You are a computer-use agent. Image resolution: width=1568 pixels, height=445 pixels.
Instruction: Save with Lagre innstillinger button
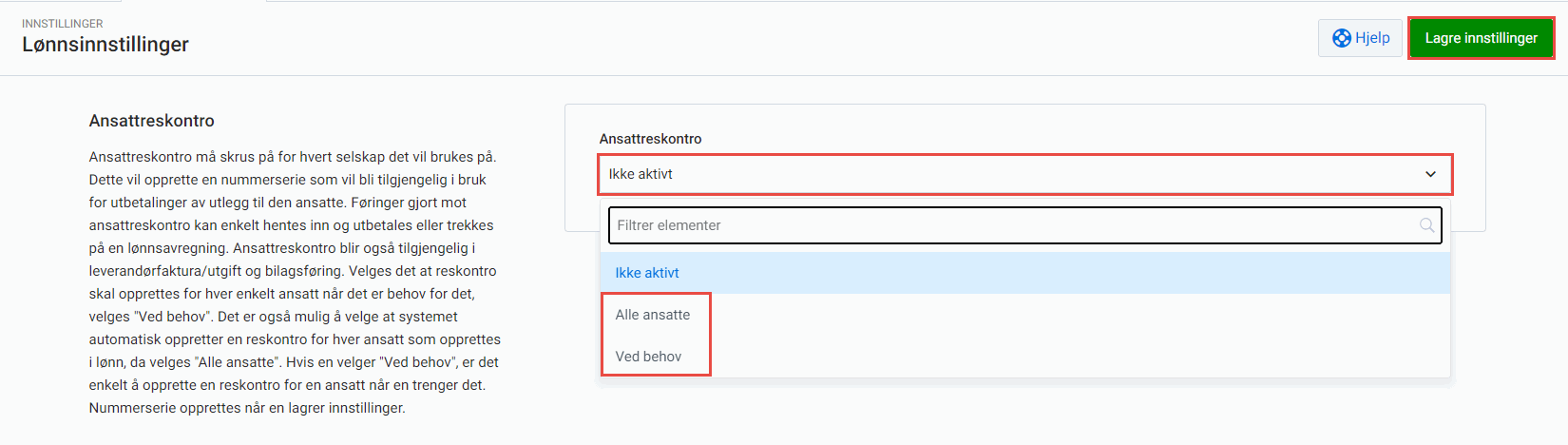point(1481,38)
